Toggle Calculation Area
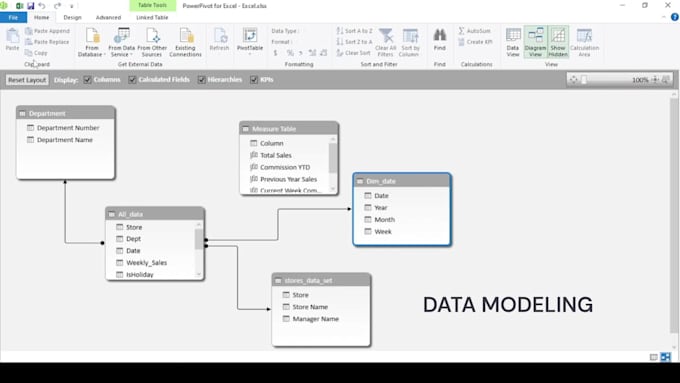Screen dimensions: 680x383 point(584,42)
